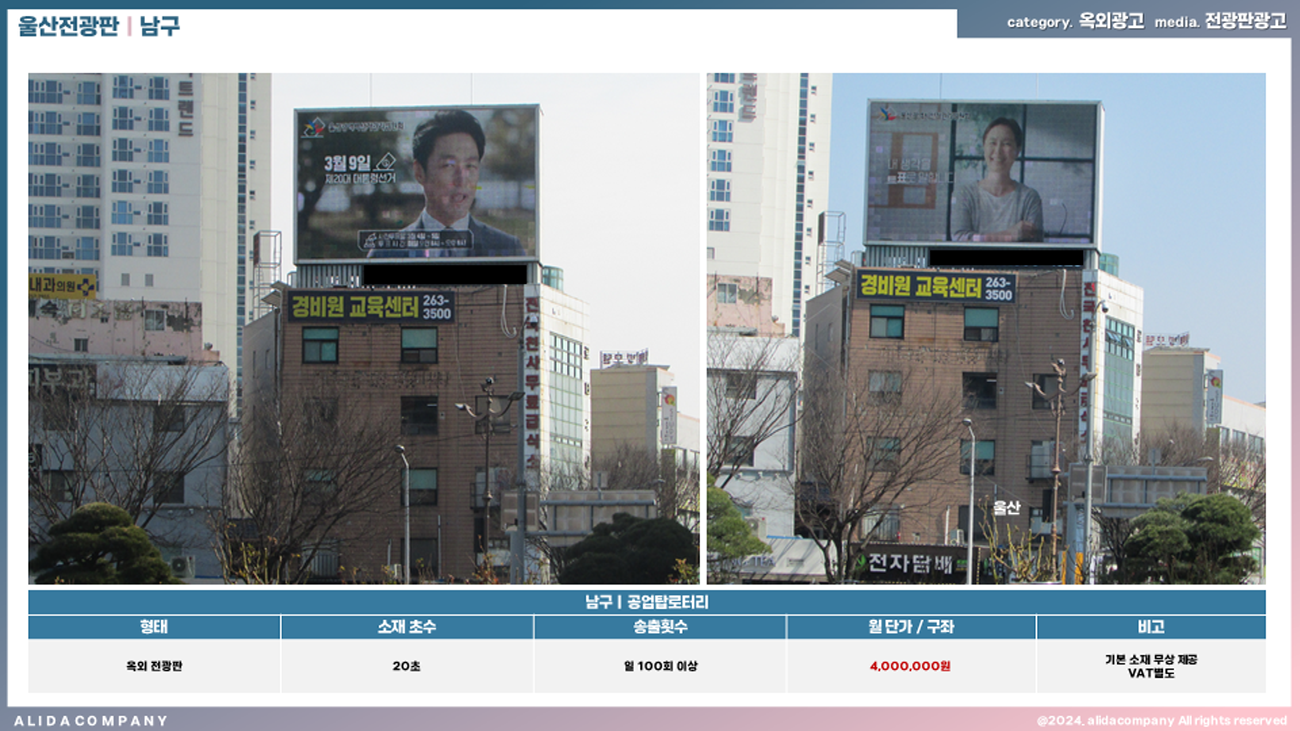Click the 울산전광판 slide title
This screenshot has height=731, width=1300.
point(68,26)
